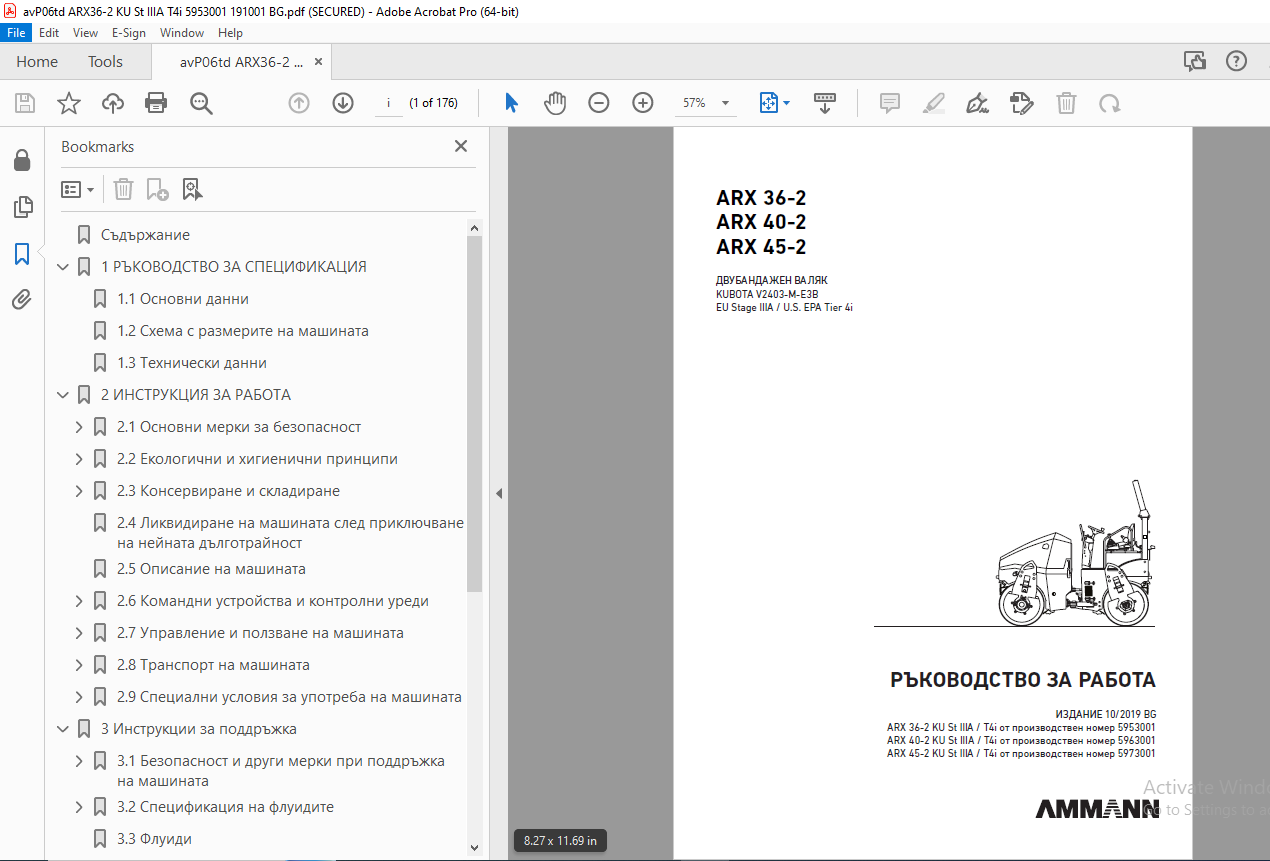The width and height of the screenshot is (1270, 861).
Task: Collapse section 2 ИНСТРУКЦИЯ ЗА РАБОТА
Action: click(x=63, y=395)
